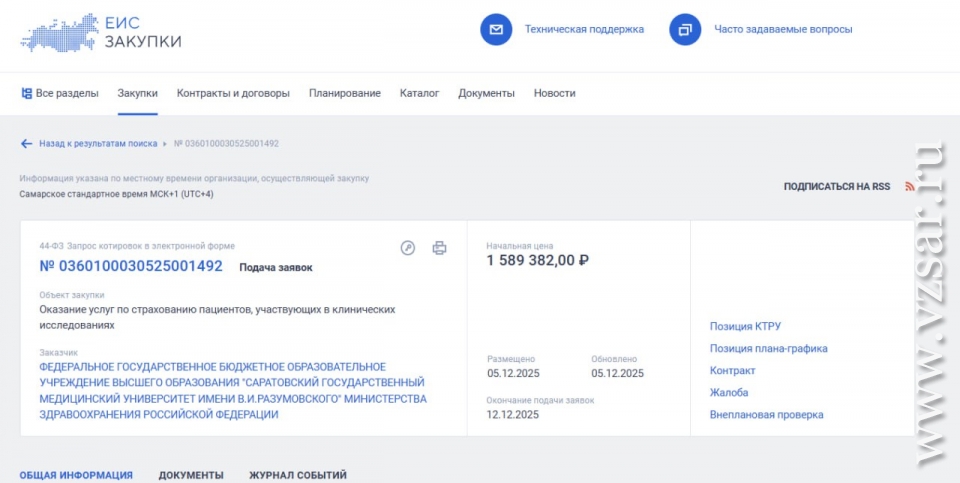Switch to 'Журнал событий' tab
960x483 pixels.
[x=298, y=475]
